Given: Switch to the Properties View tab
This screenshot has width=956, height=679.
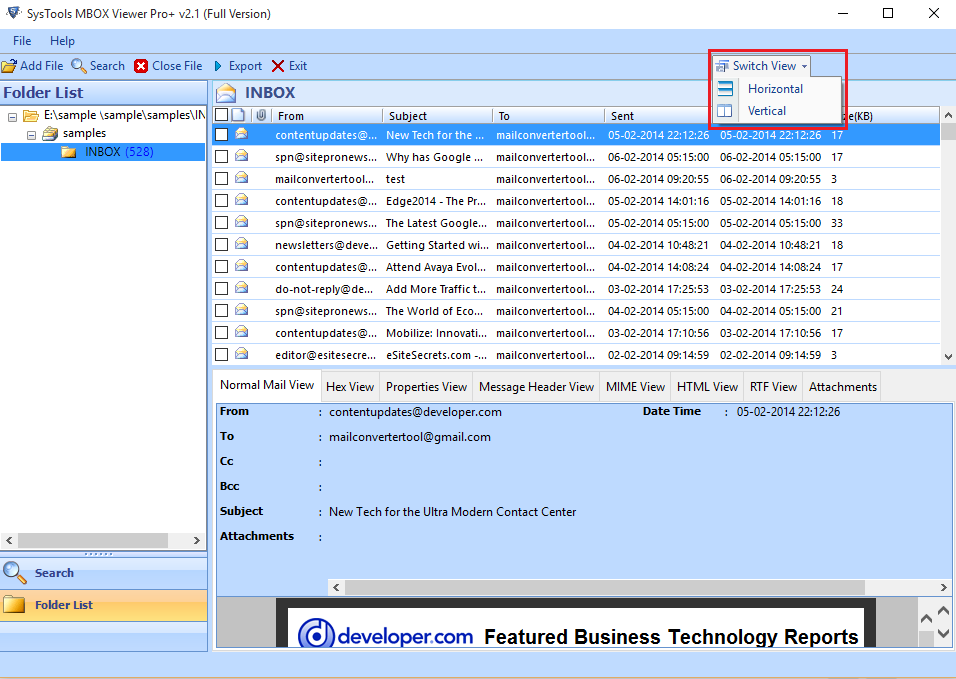Looking at the screenshot, I should pyautogui.click(x=426, y=386).
